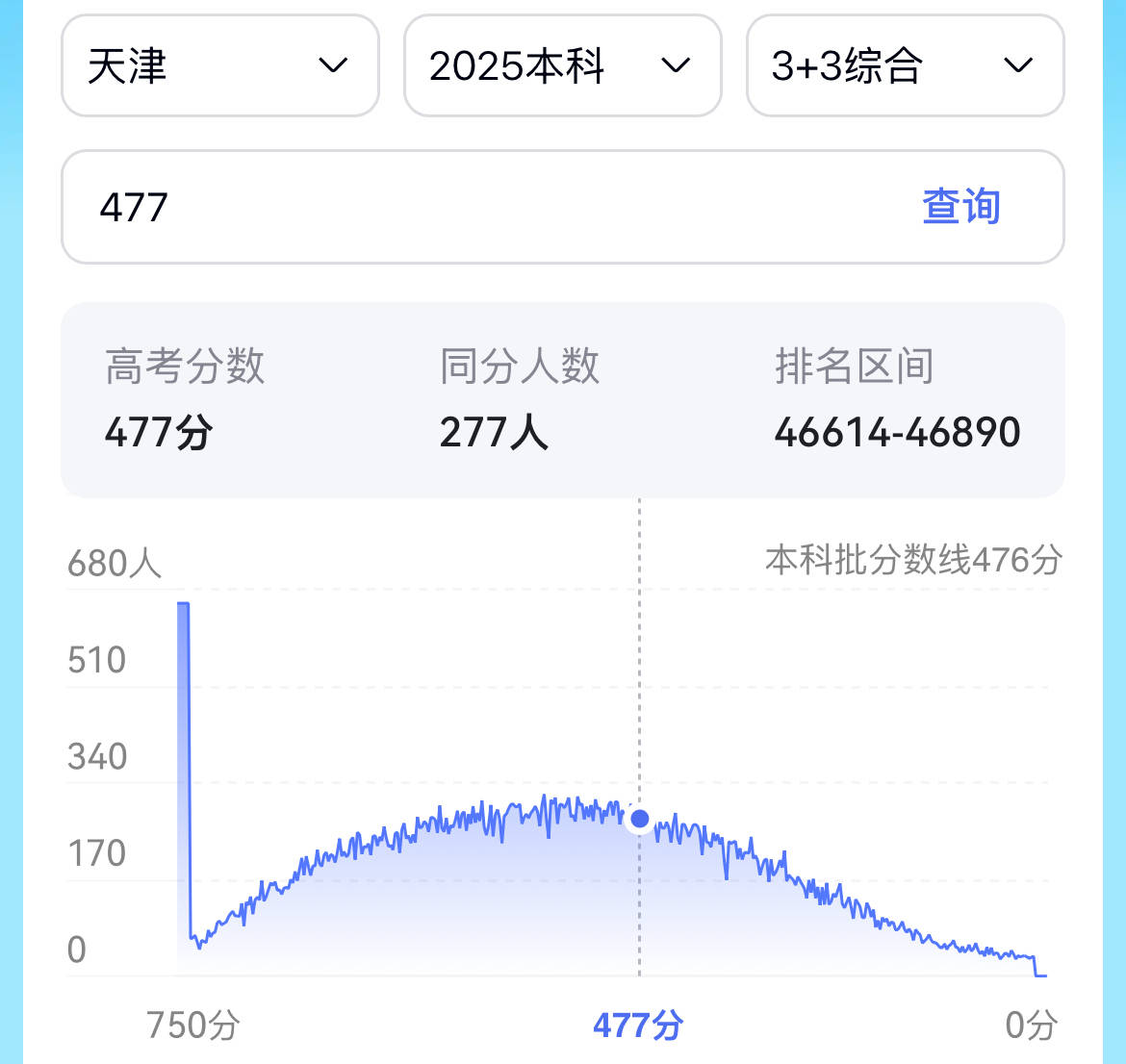Click the 高考分数 heading
1126x1064 pixels.
pos(185,367)
